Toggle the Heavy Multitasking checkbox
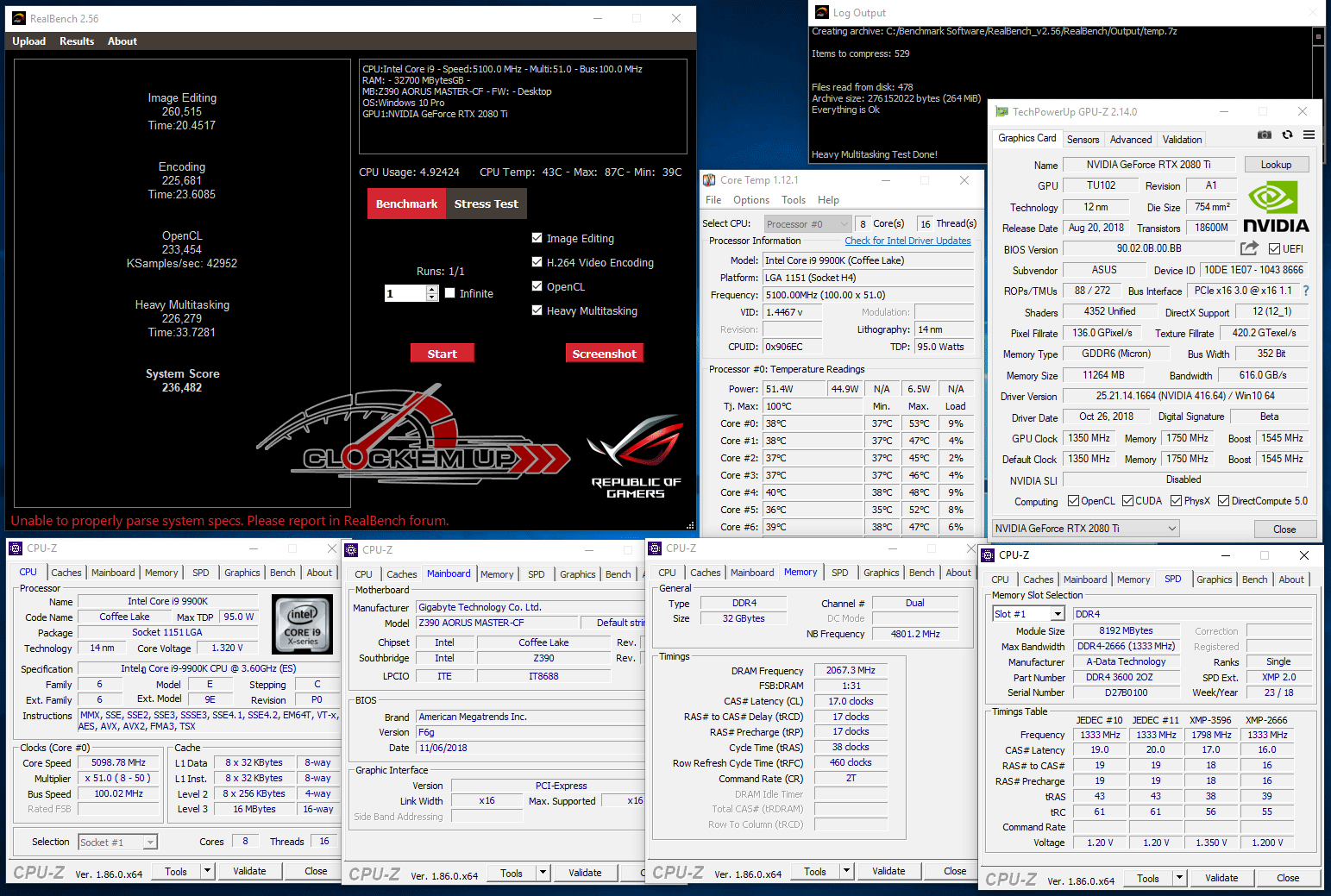1331x896 pixels. tap(537, 310)
